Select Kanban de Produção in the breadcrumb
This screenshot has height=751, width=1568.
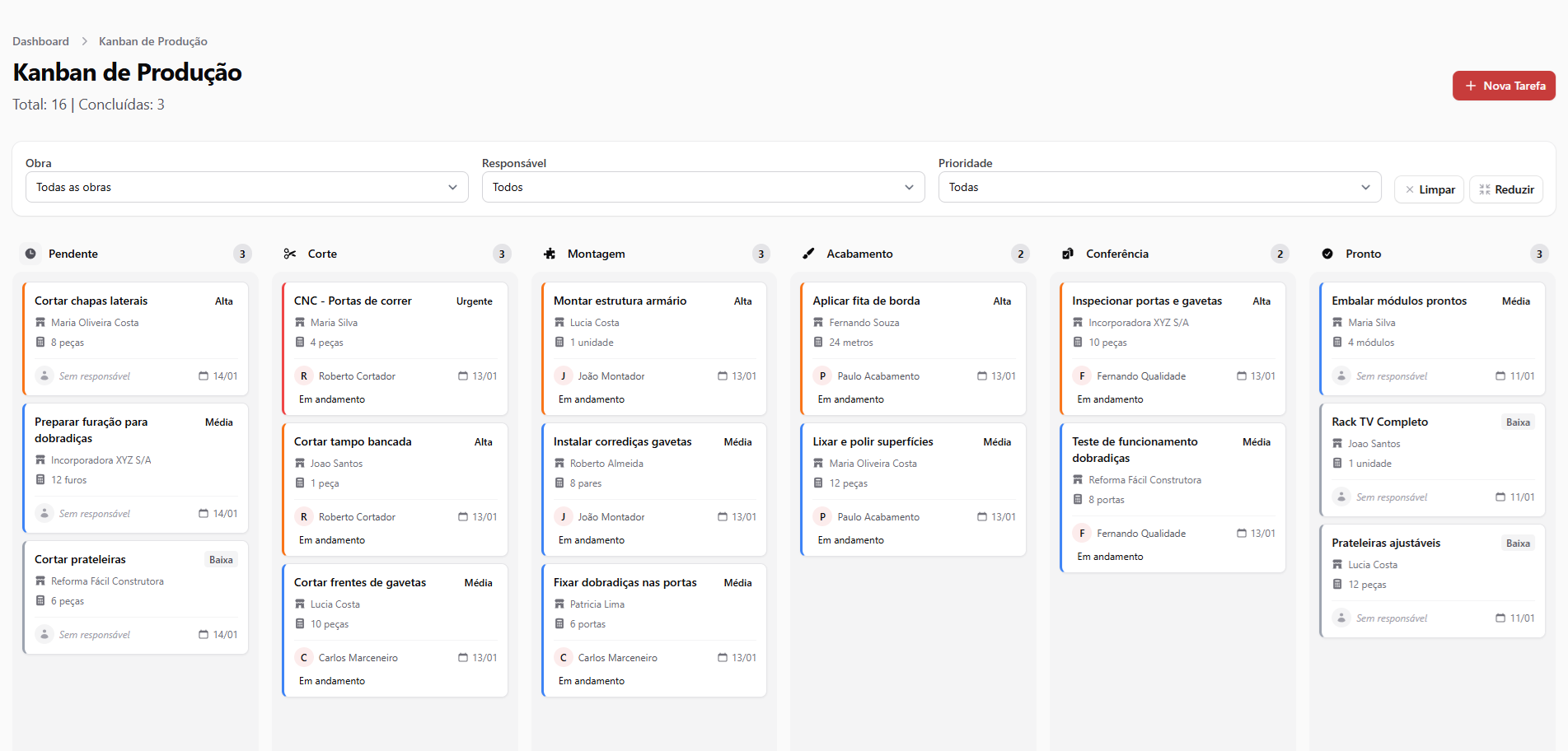pyautogui.click(x=152, y=40)
